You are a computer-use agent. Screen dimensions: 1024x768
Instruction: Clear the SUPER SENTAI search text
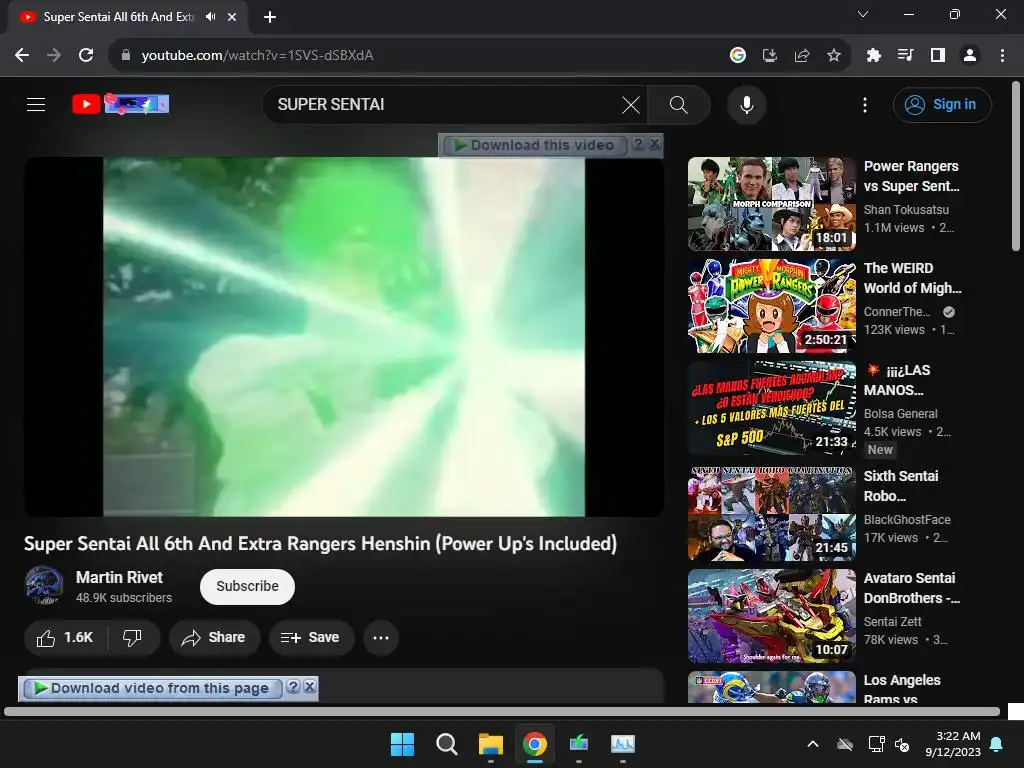pyautogui.click(x=631, y=104)
